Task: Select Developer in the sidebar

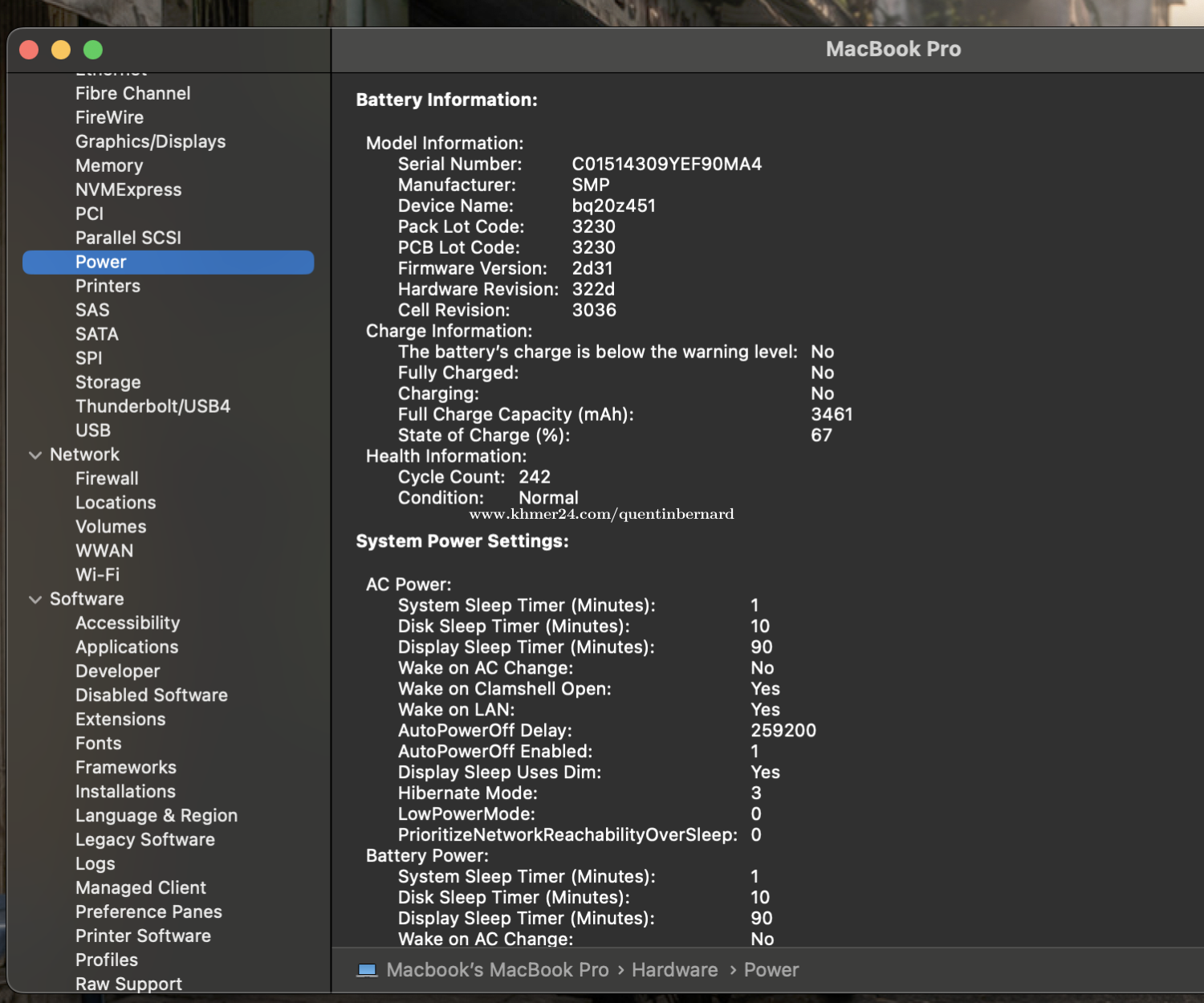Action: 118,671
